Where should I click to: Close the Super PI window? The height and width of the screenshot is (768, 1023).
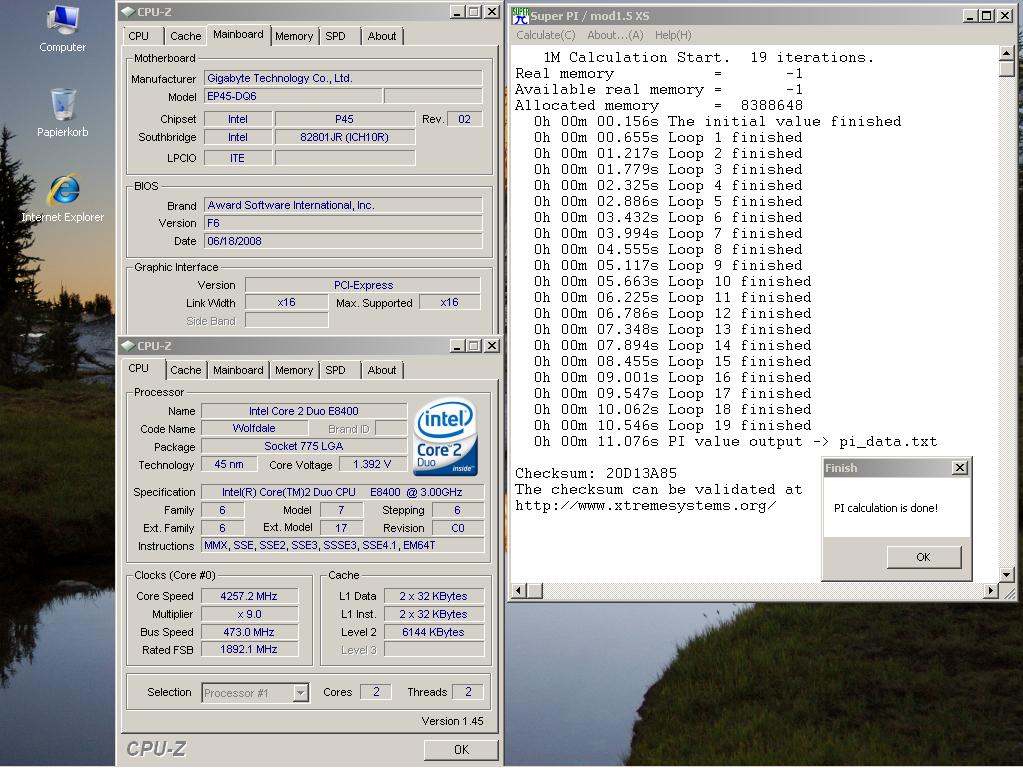point(1005,16)
